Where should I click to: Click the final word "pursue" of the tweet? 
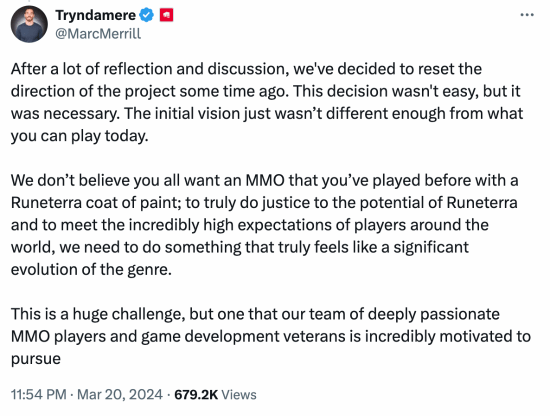tap(36, 359)
